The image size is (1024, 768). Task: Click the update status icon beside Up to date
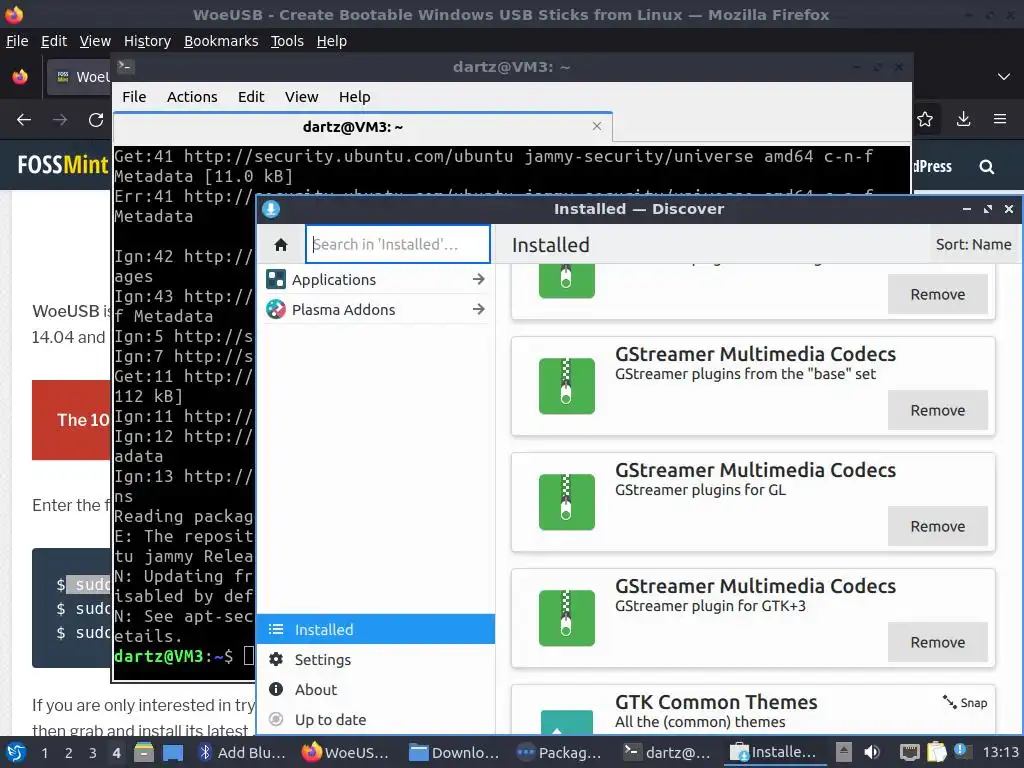276,720
